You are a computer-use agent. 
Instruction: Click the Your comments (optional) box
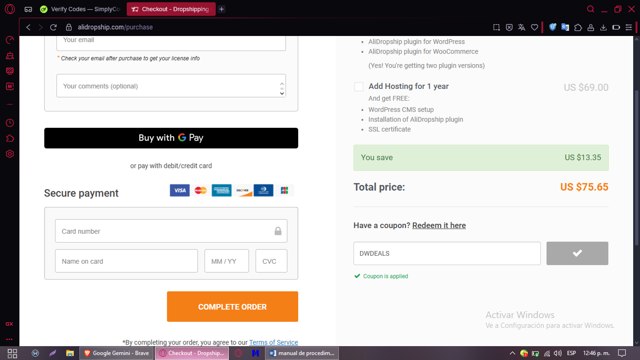(171, 86)
